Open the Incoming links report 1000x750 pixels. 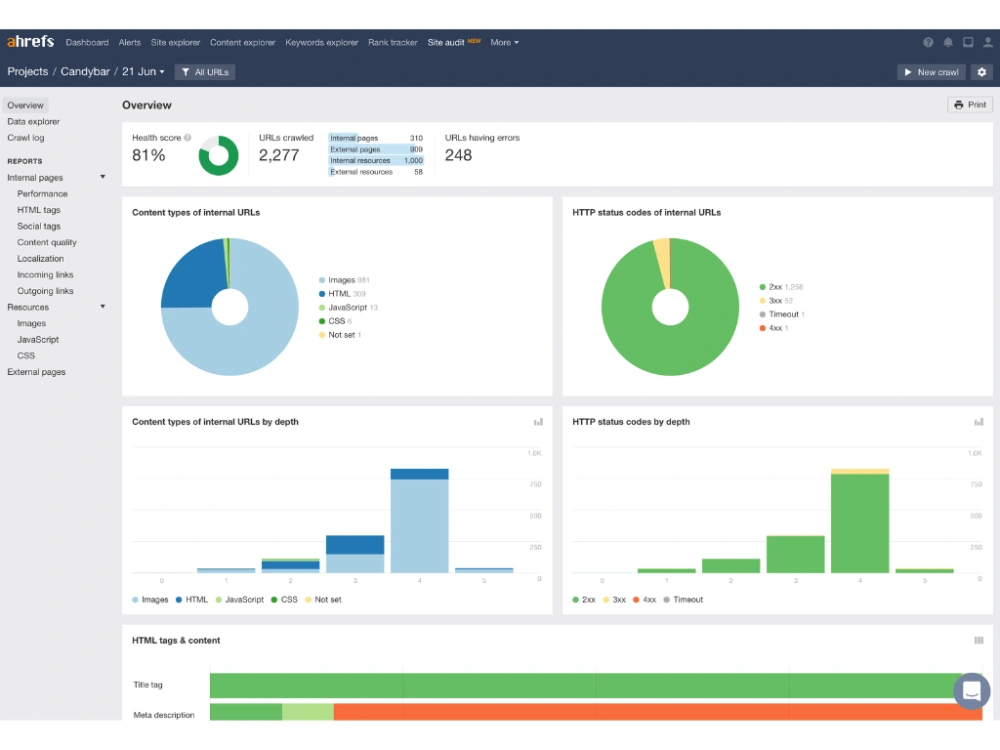[x=45, y=274]
